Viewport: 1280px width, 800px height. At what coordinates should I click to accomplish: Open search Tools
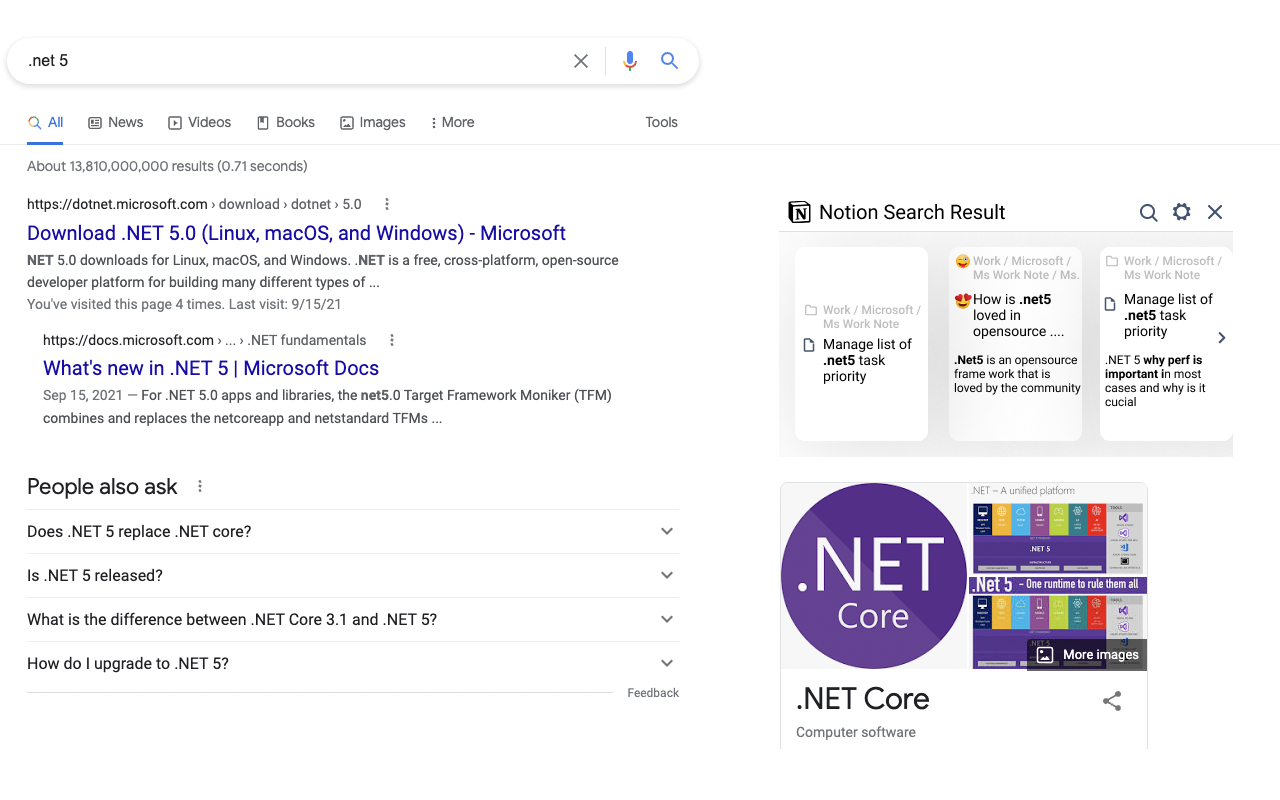(661, 122)
